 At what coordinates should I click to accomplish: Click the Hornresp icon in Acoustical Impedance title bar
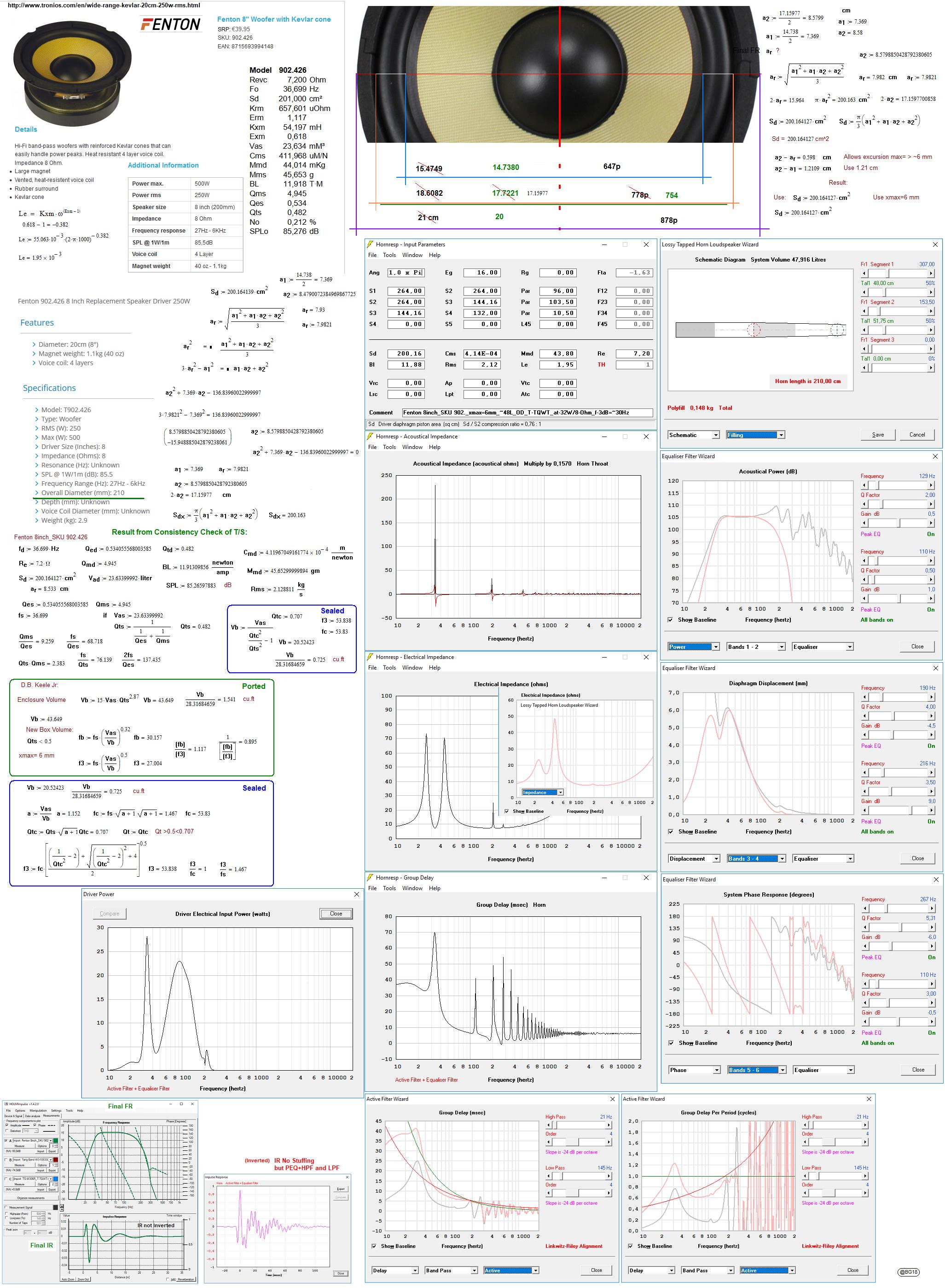click(x=370, y=437)
